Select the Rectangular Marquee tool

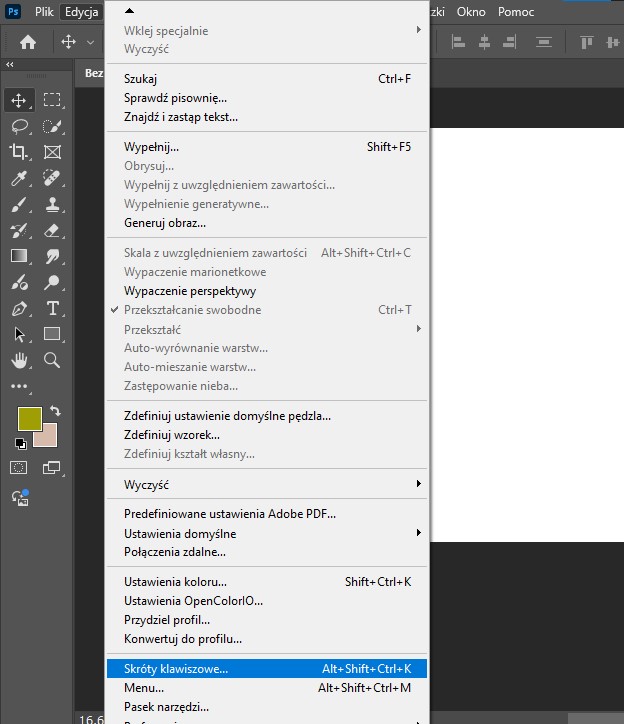52,100
